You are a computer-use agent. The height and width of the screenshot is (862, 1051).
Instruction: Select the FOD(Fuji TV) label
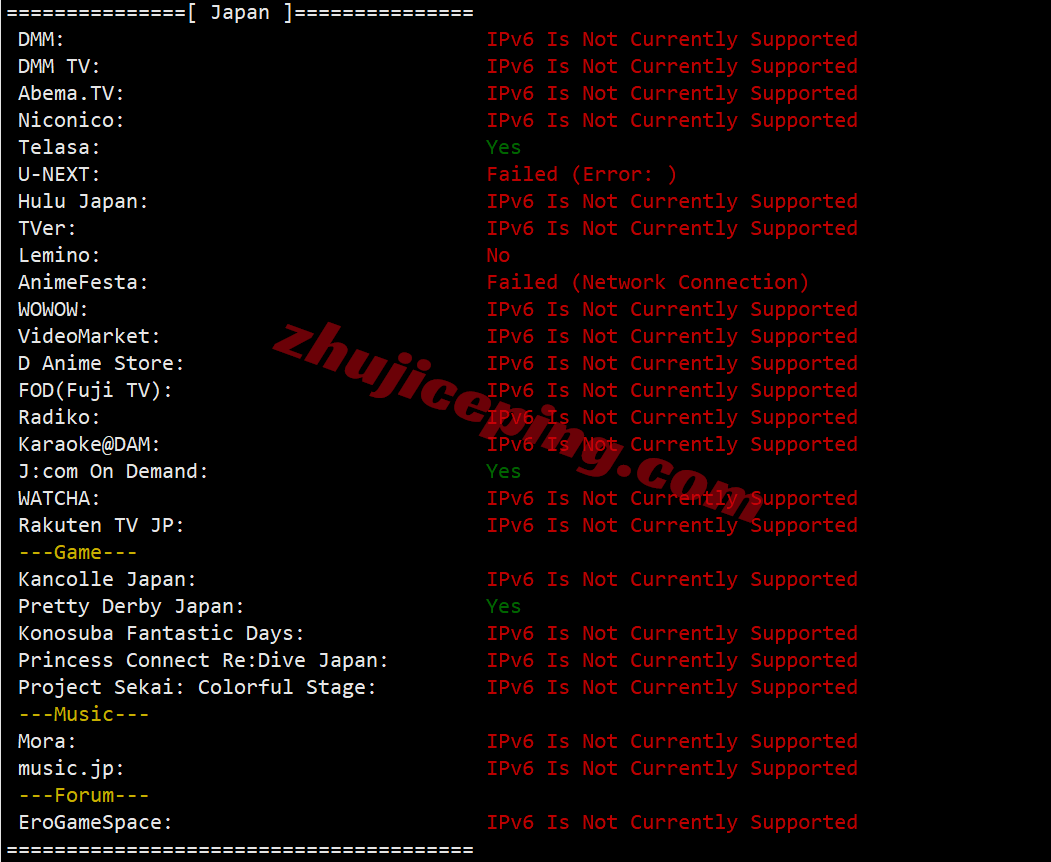pos(95,390)
